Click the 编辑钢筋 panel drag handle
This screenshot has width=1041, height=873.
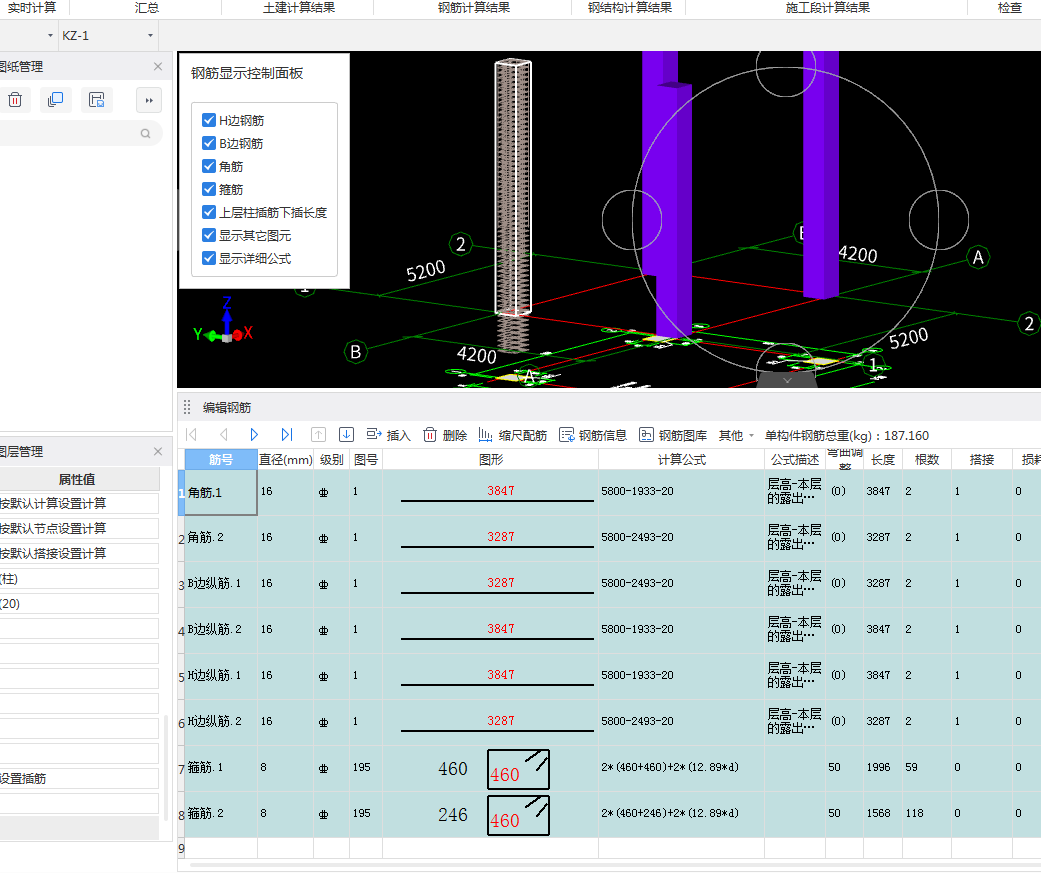[x=187, y=407]
